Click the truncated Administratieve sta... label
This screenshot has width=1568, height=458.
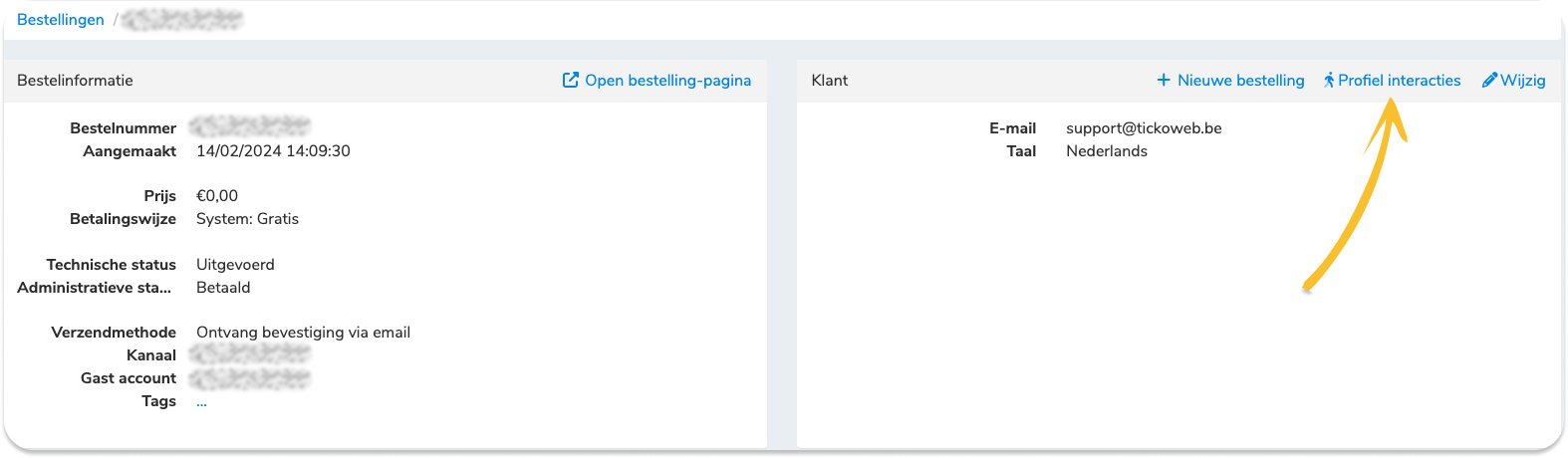tap(95, 288)
